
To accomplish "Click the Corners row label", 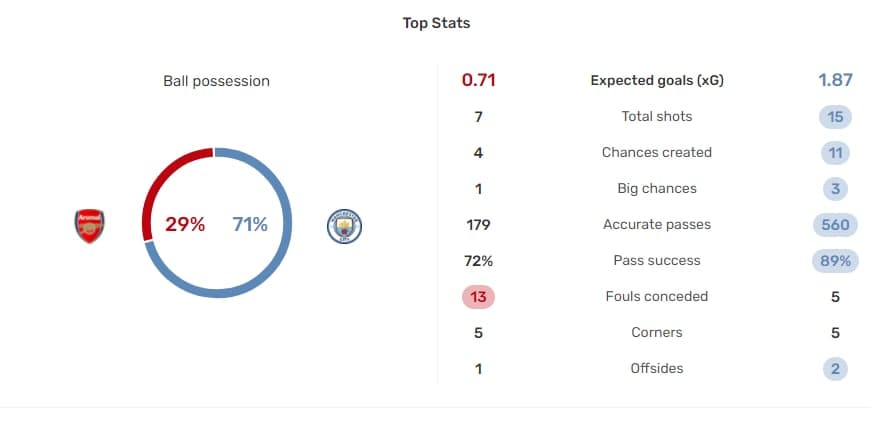I will (657, 333).
